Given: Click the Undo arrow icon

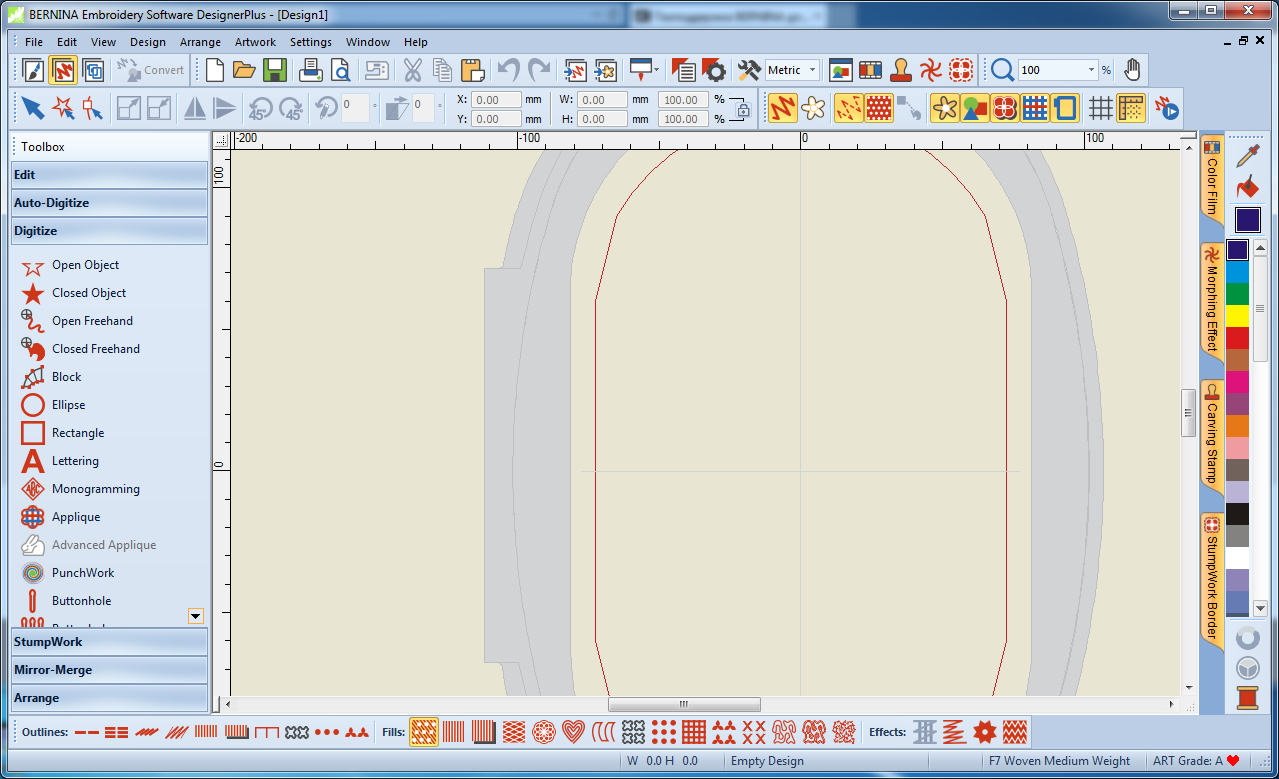Looking at the screenshot, I should (x=509, y=70).
